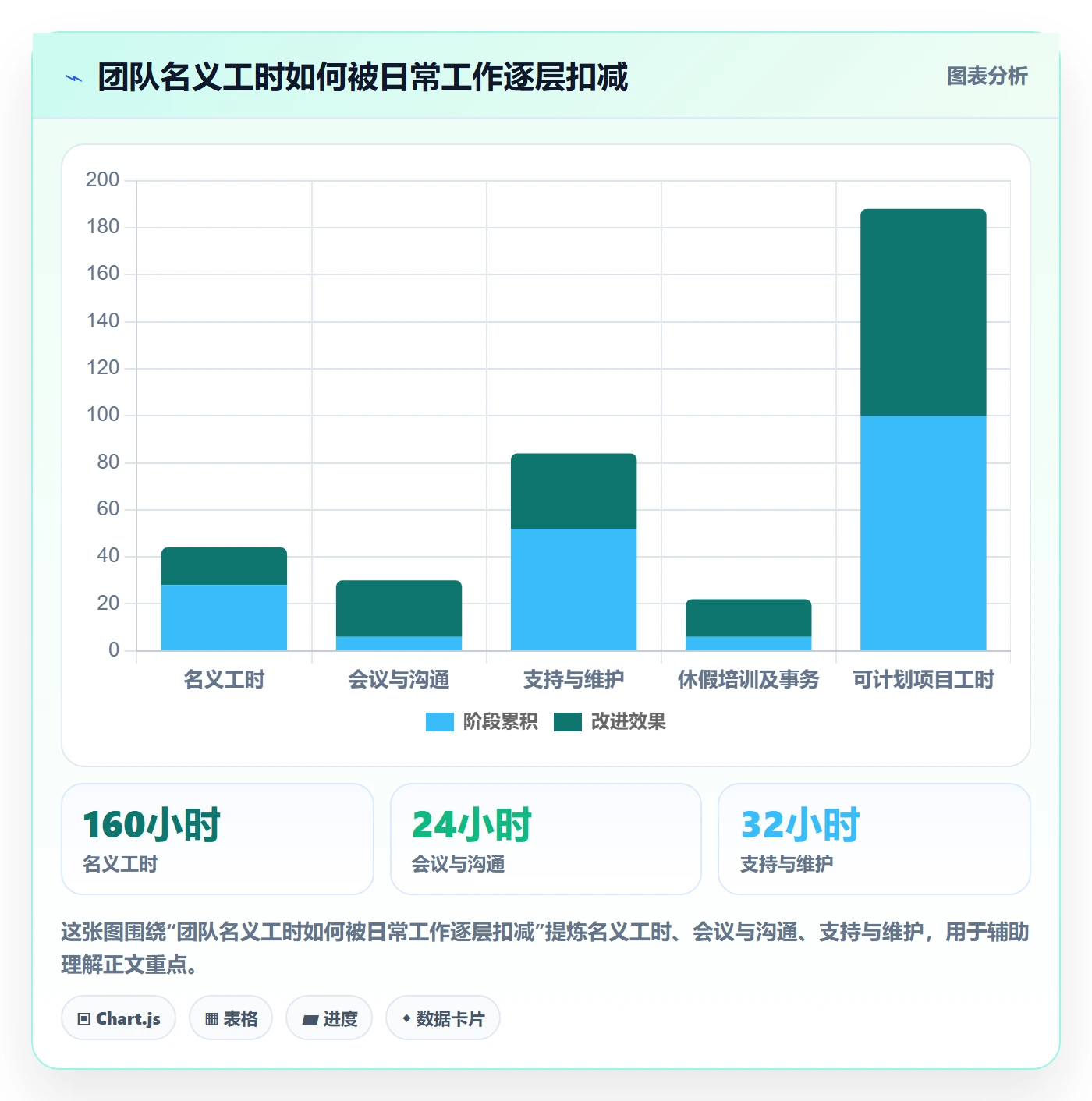Click the blue segment of 支持与维护 bar
The height and width of the screenshot is (1101, 1092).
[573, 589]
